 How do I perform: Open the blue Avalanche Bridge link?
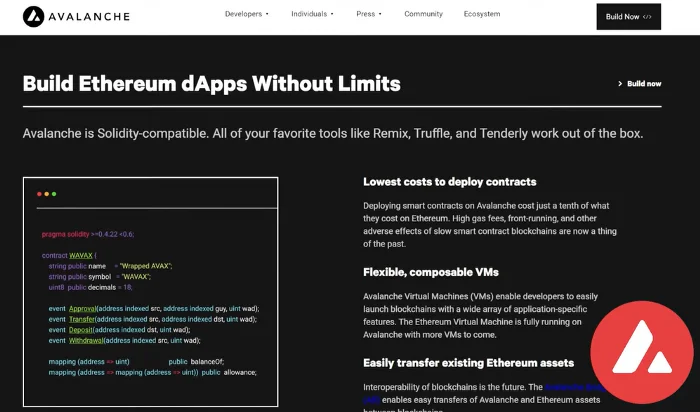pyautogui.click(x=574, y=387)
